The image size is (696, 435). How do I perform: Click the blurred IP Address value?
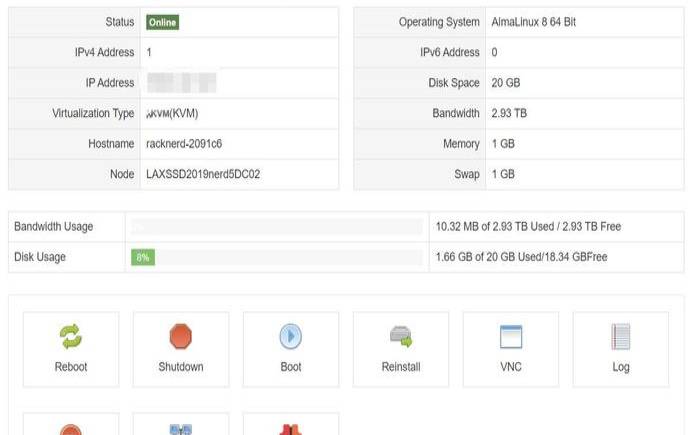pos(182,83)
